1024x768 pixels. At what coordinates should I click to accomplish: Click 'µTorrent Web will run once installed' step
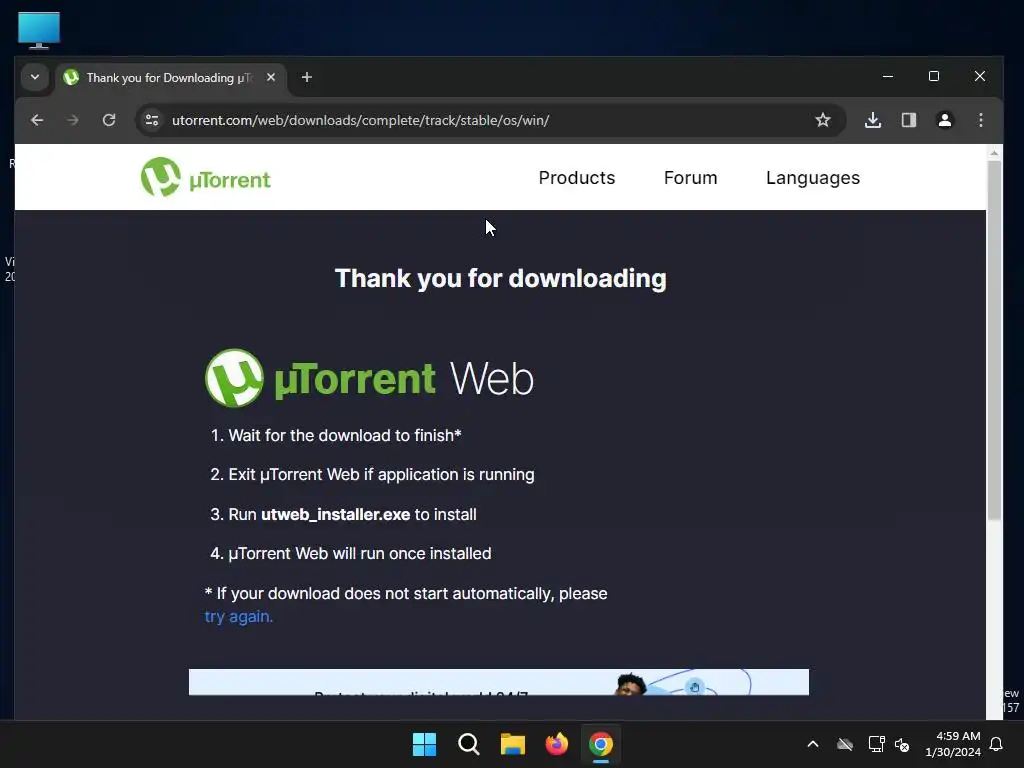pos(360,554)
